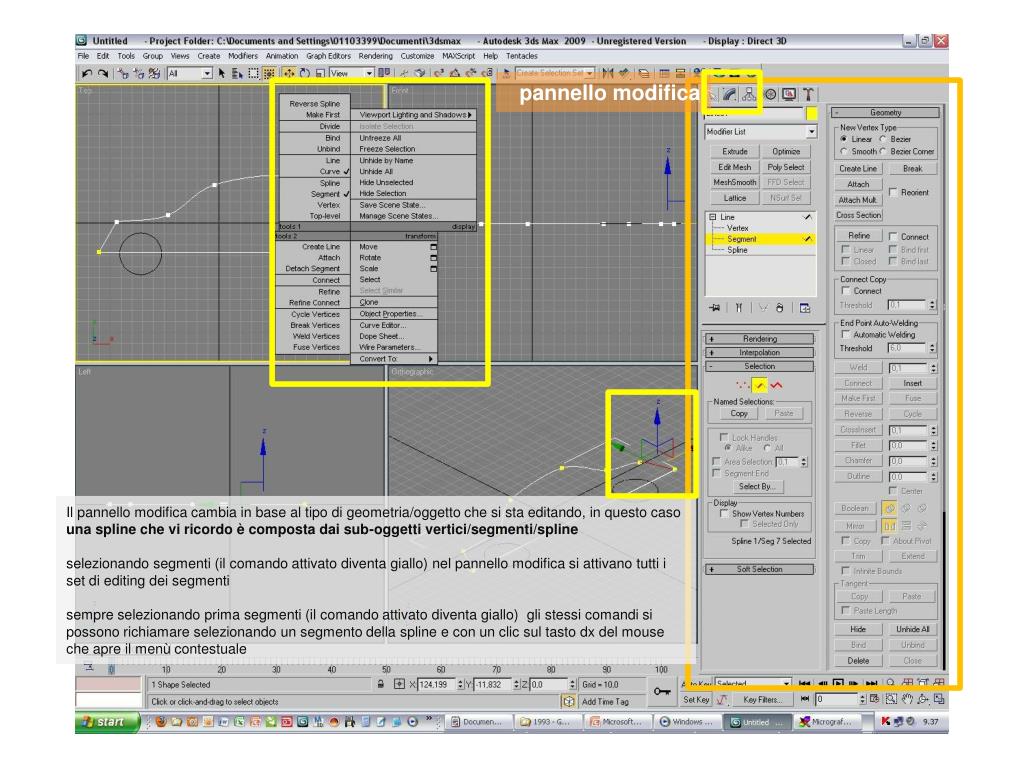Collapse the Line entry in the modifier stack
Screen dimensions: 1024x768
click(x=712, y=217)
